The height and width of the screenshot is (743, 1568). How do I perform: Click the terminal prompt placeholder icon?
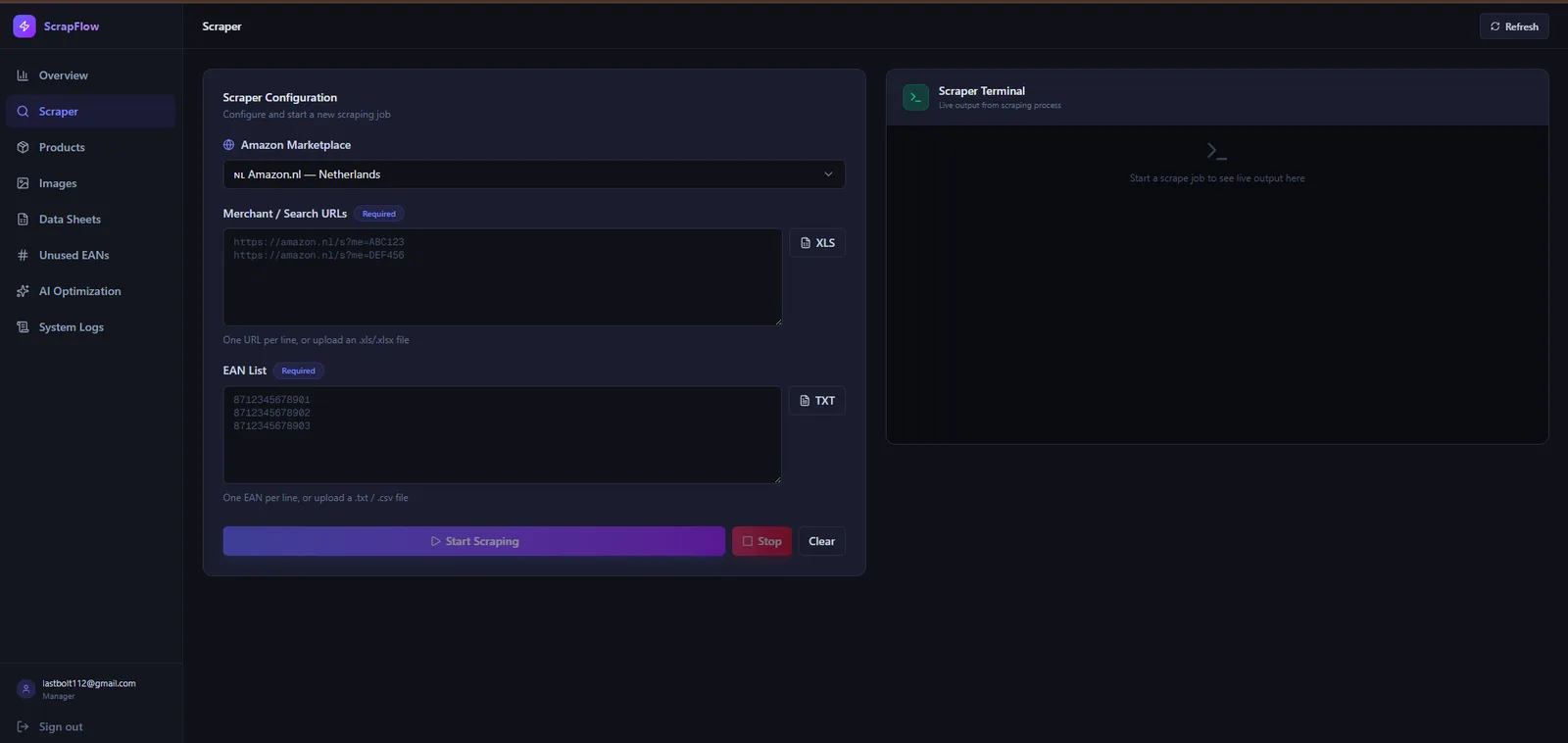[x=1216, y=151]
